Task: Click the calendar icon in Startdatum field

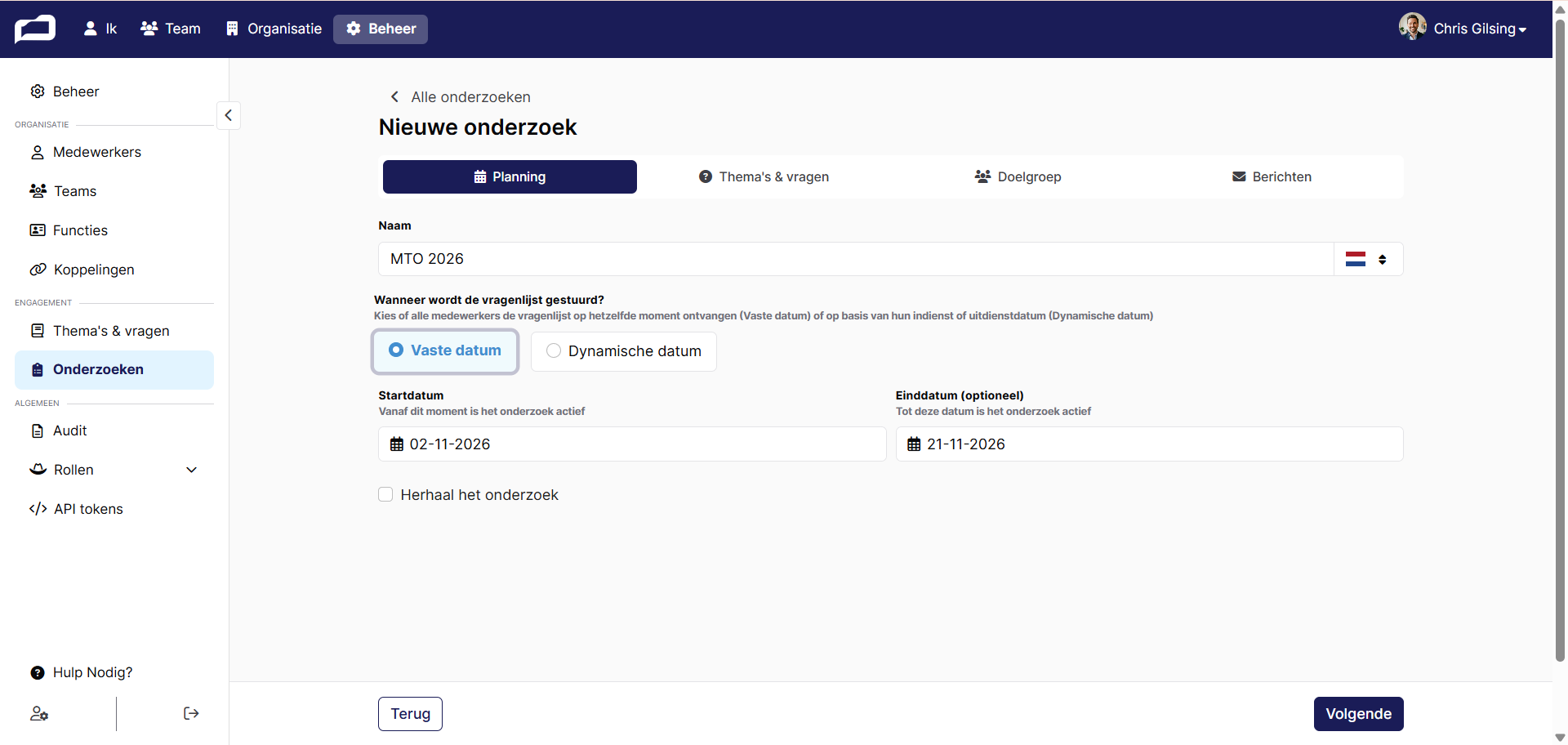Action: click(x=397, y=444)
